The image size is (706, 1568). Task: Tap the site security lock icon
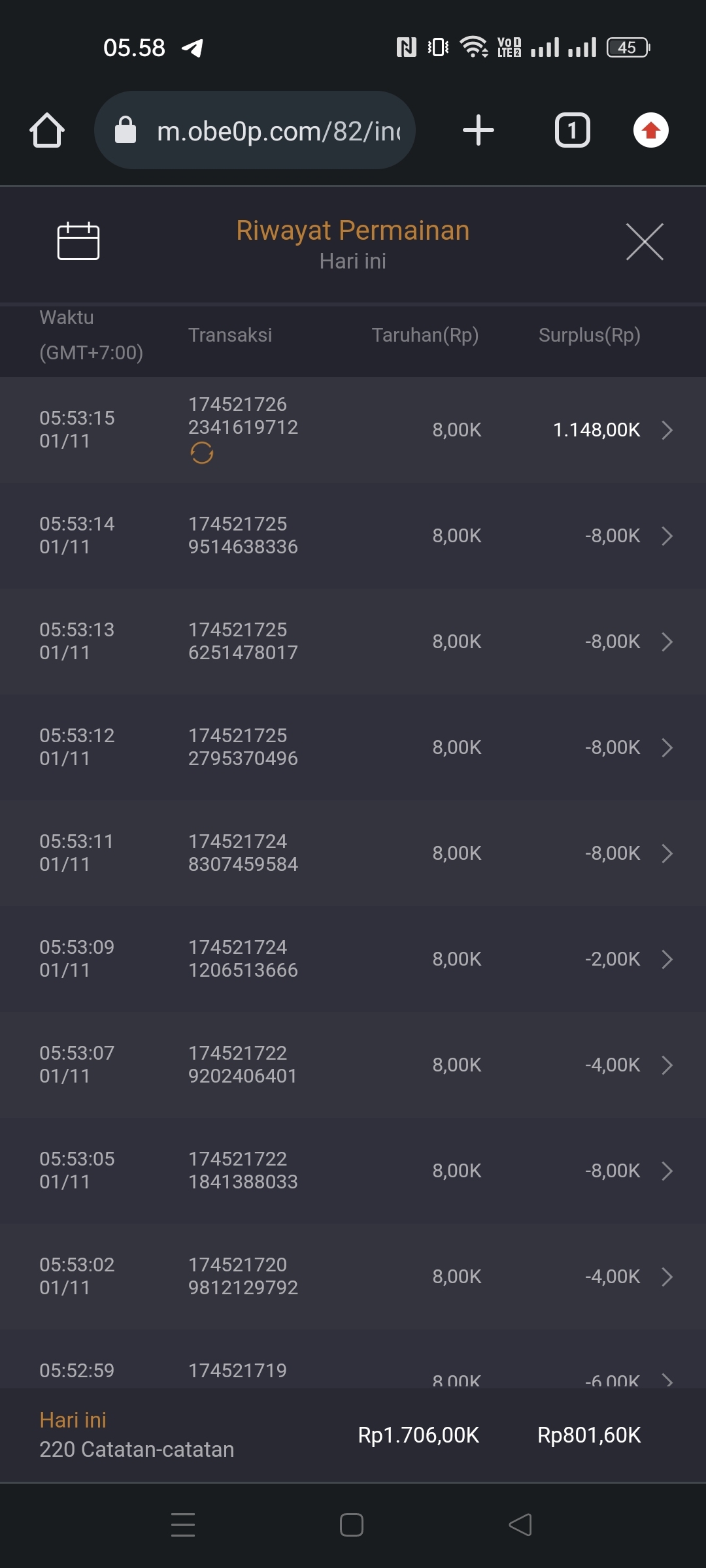126,130
